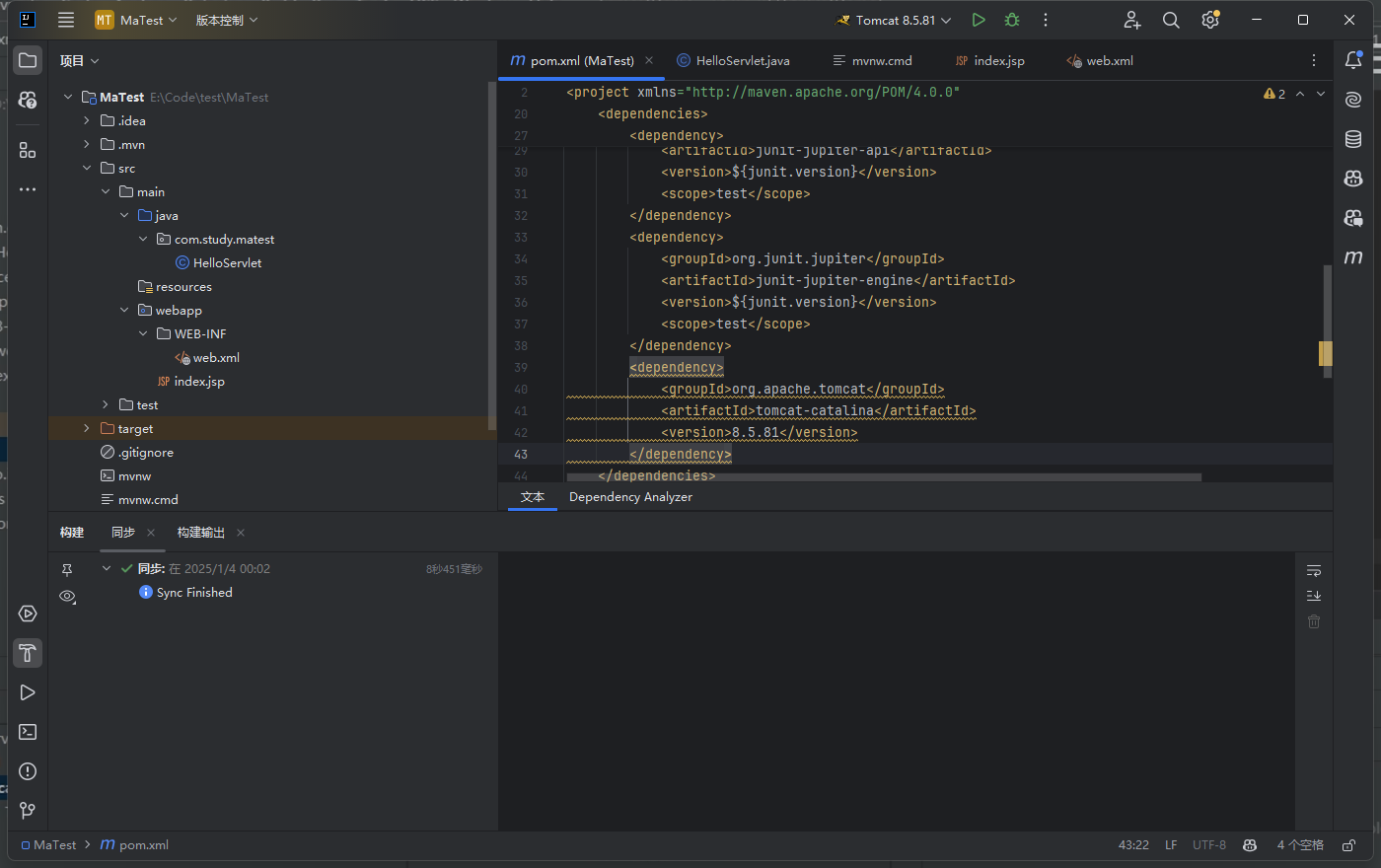The width and height of the screenshot is (1381, 868).
Task: Expand the target folder
Action: [x=87, y=428]
